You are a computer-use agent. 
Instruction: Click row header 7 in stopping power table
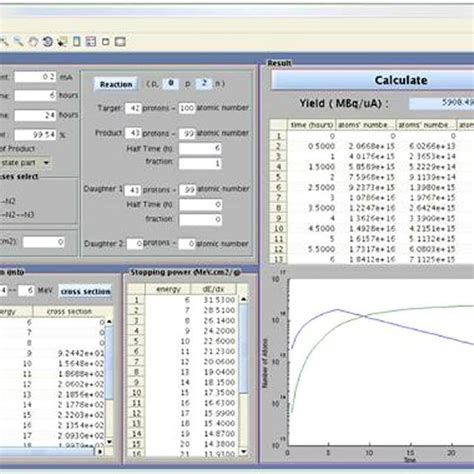coord(136,362)
